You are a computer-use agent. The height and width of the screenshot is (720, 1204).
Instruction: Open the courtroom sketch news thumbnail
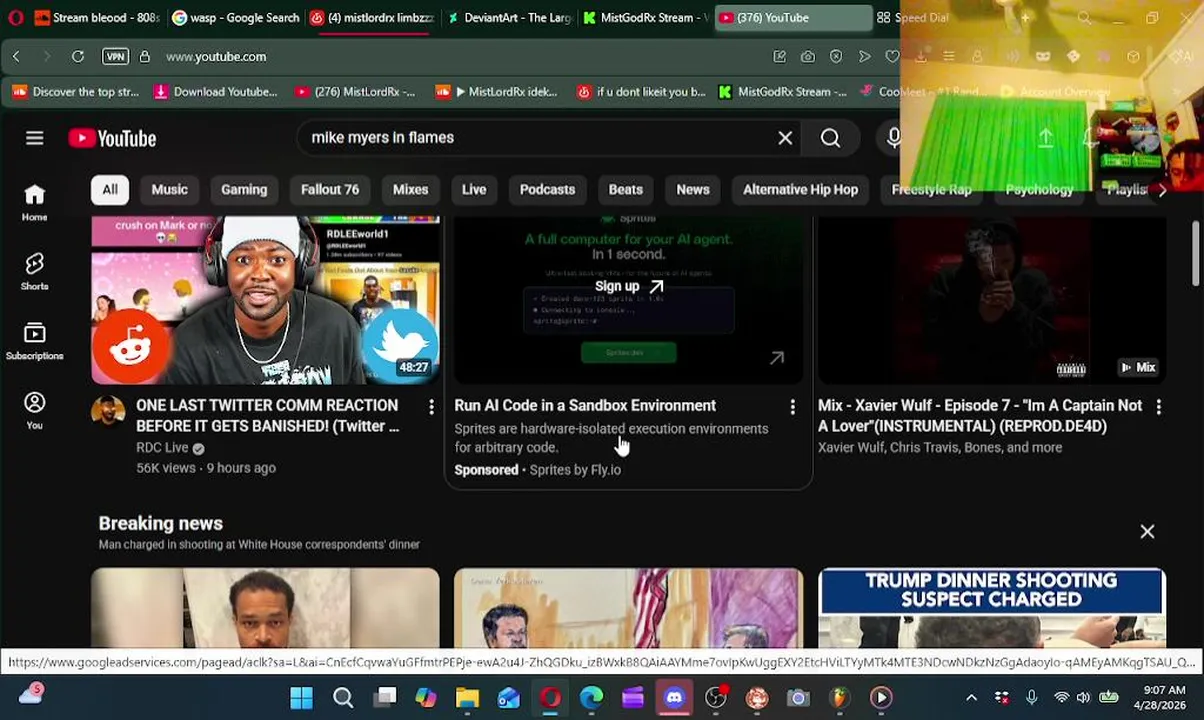[628, 608]
